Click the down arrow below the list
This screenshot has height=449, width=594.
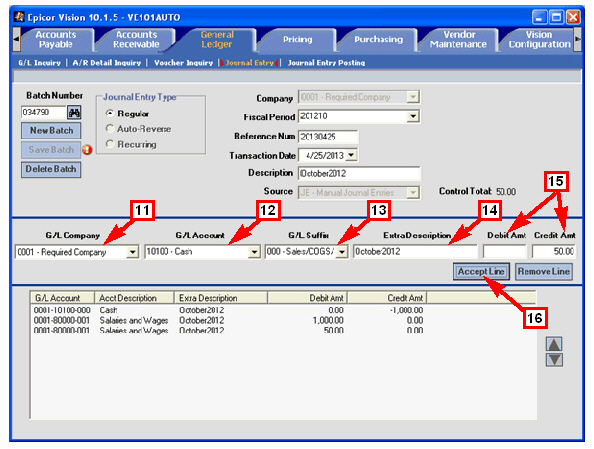click(554, 360)
